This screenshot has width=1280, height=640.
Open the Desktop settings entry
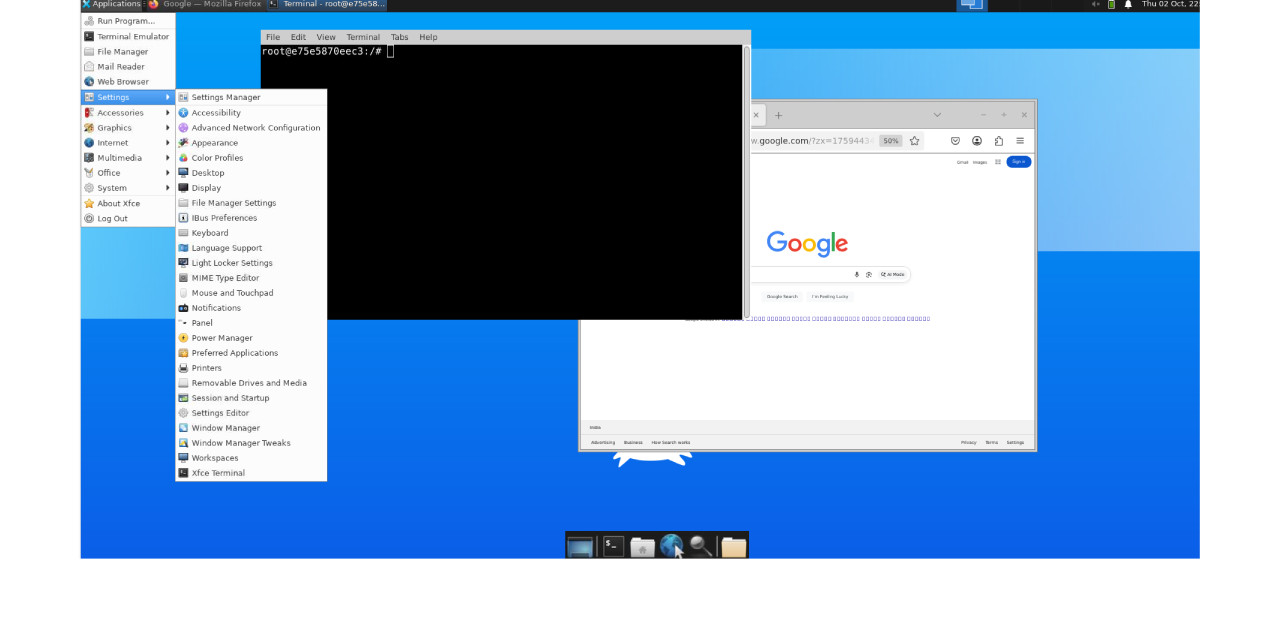[x=251, y=173]
